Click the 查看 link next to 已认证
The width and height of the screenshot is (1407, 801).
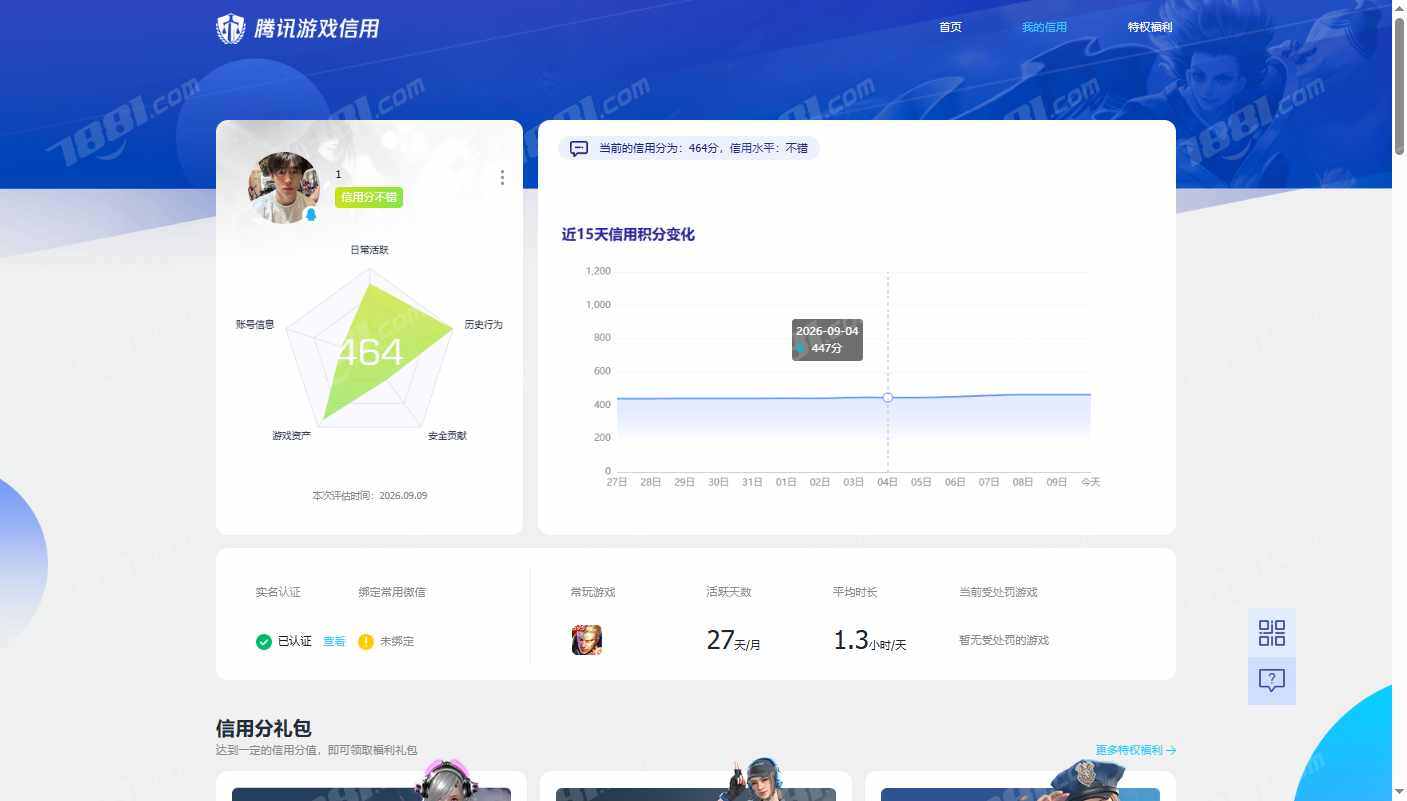coord(334,642)
